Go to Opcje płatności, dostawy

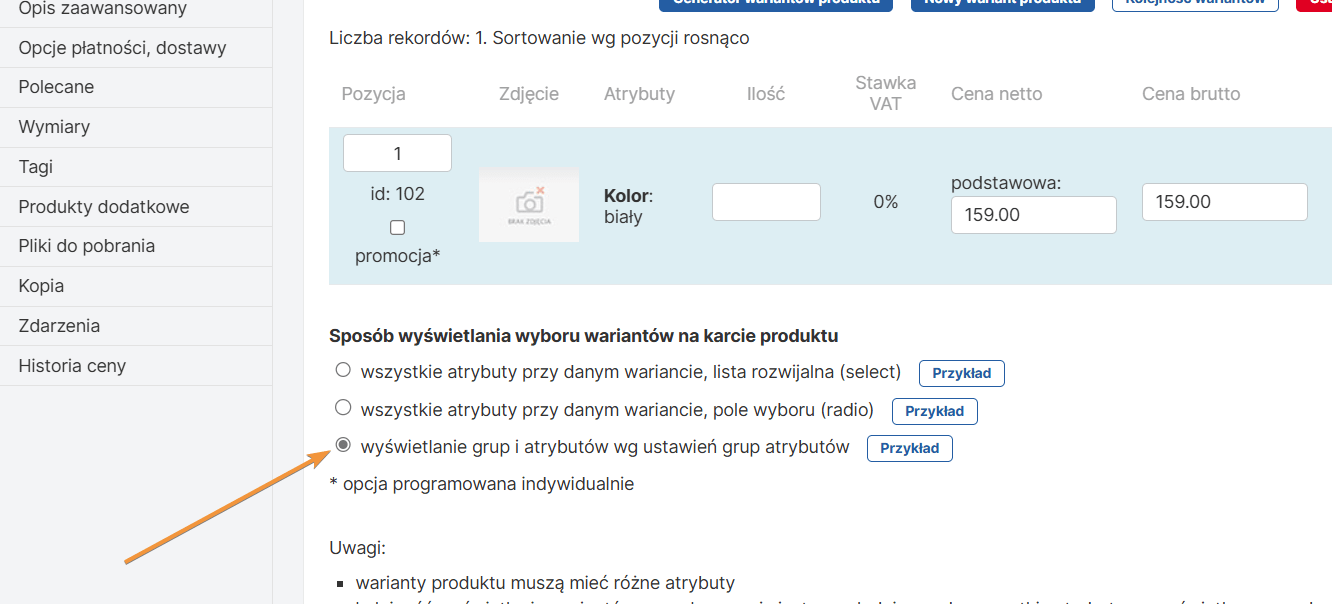tap(122, 48)
